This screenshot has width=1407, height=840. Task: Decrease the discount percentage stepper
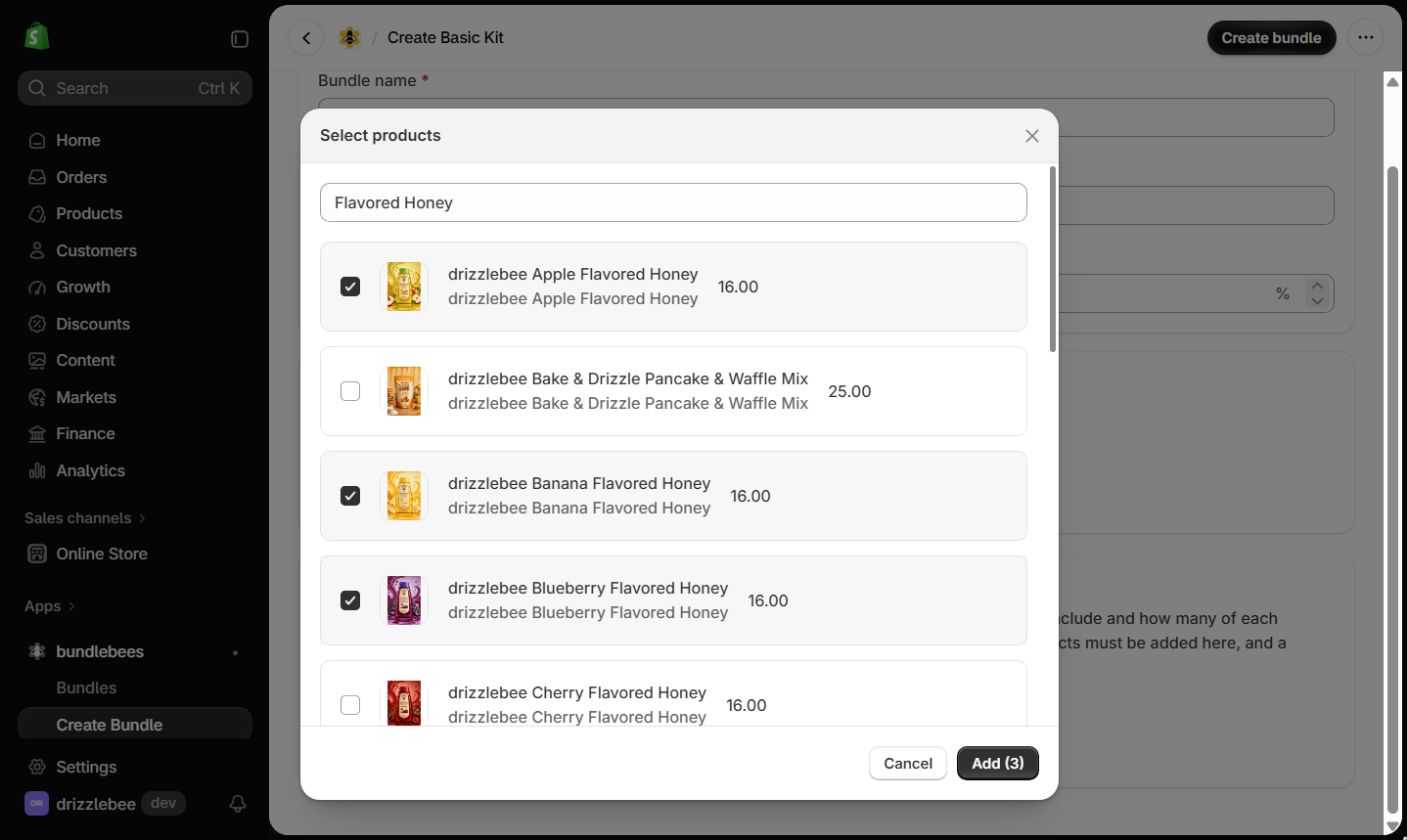1317,301
